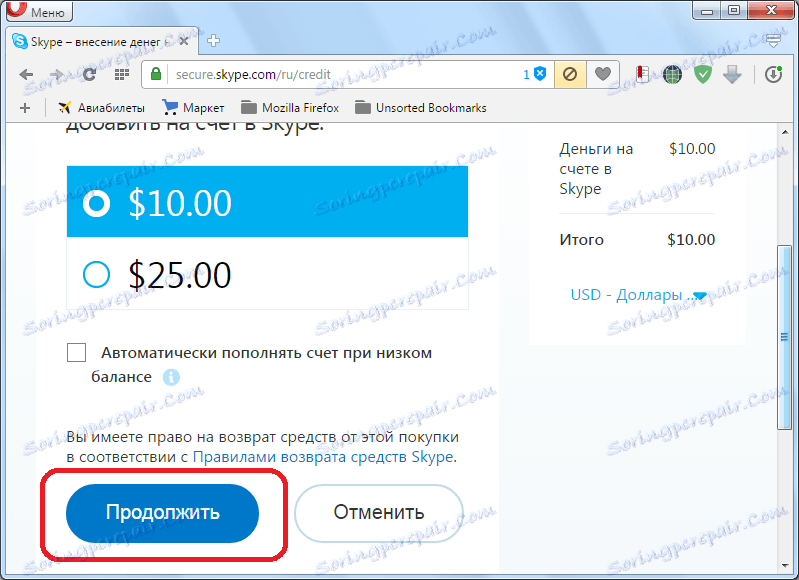799x580 pixels.
Task: Open the Skype refund policy link
Action: (323, 457)
